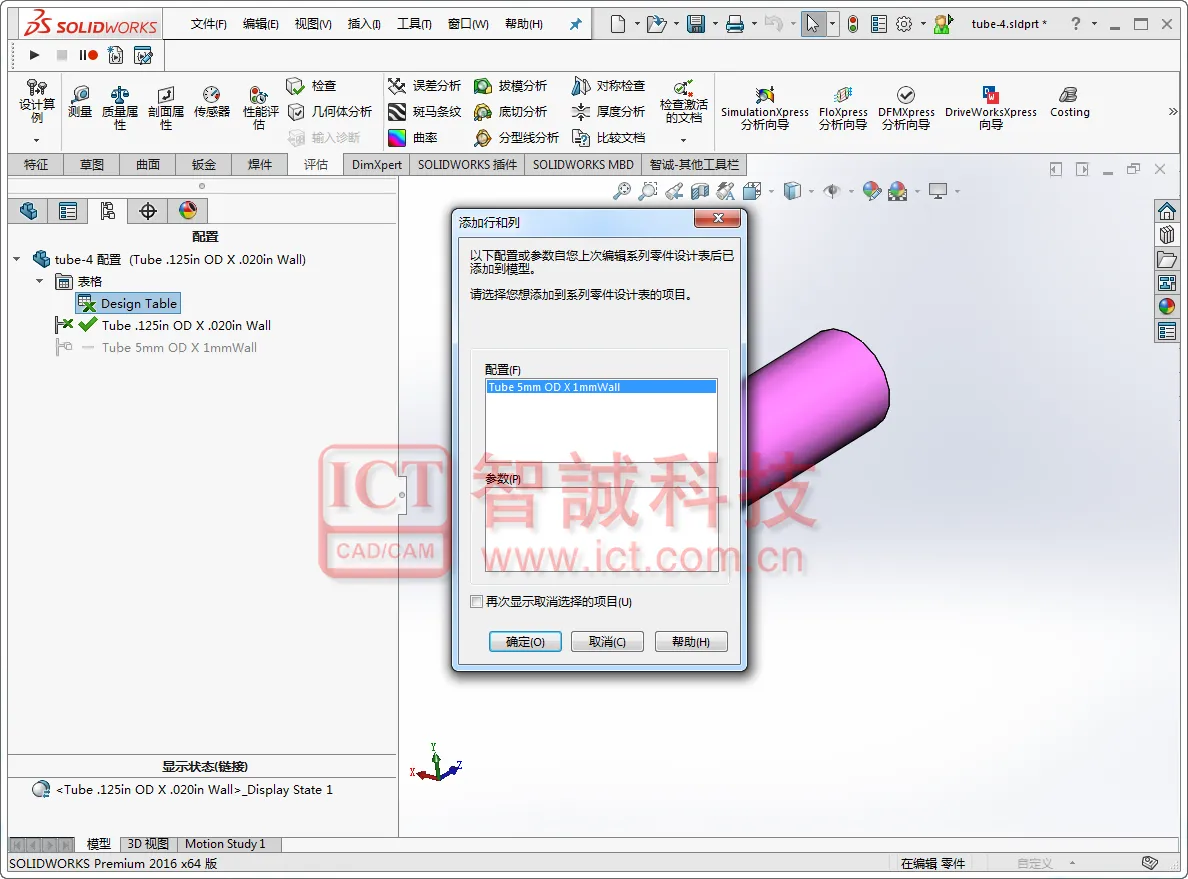Screen dimensions: 1188x879
Task: Open Draft Analysis (拔模分析)
Action: [x=510, y=86]
